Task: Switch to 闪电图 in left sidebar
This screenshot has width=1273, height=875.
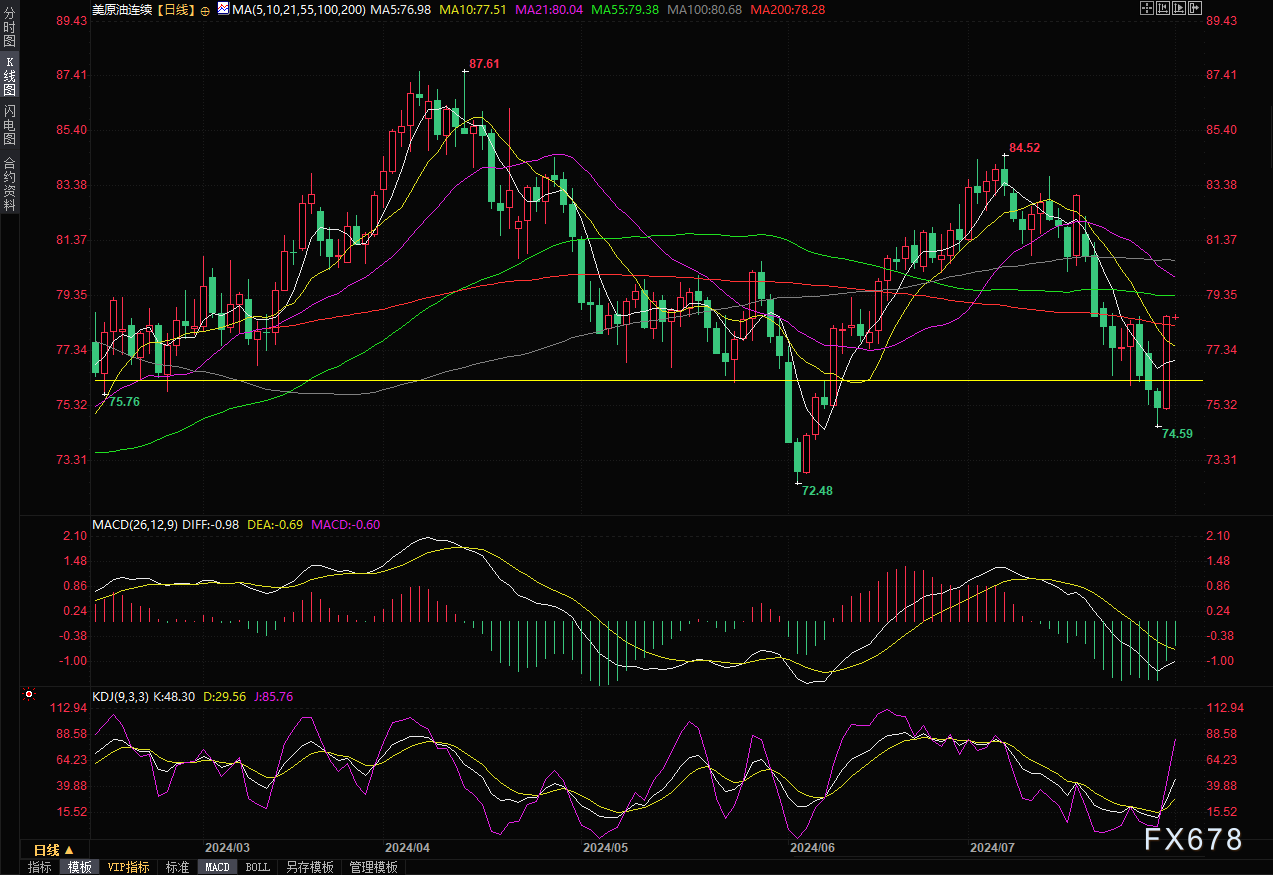Action: coord(9,124)
